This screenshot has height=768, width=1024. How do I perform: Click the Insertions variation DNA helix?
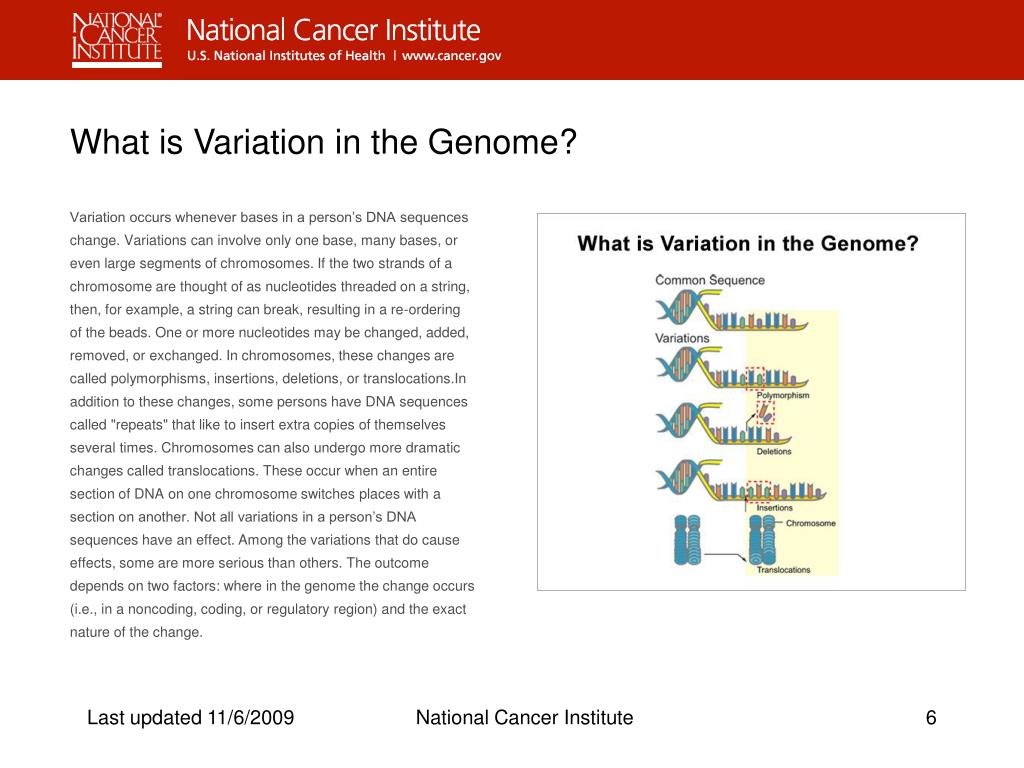coord(741,481)
